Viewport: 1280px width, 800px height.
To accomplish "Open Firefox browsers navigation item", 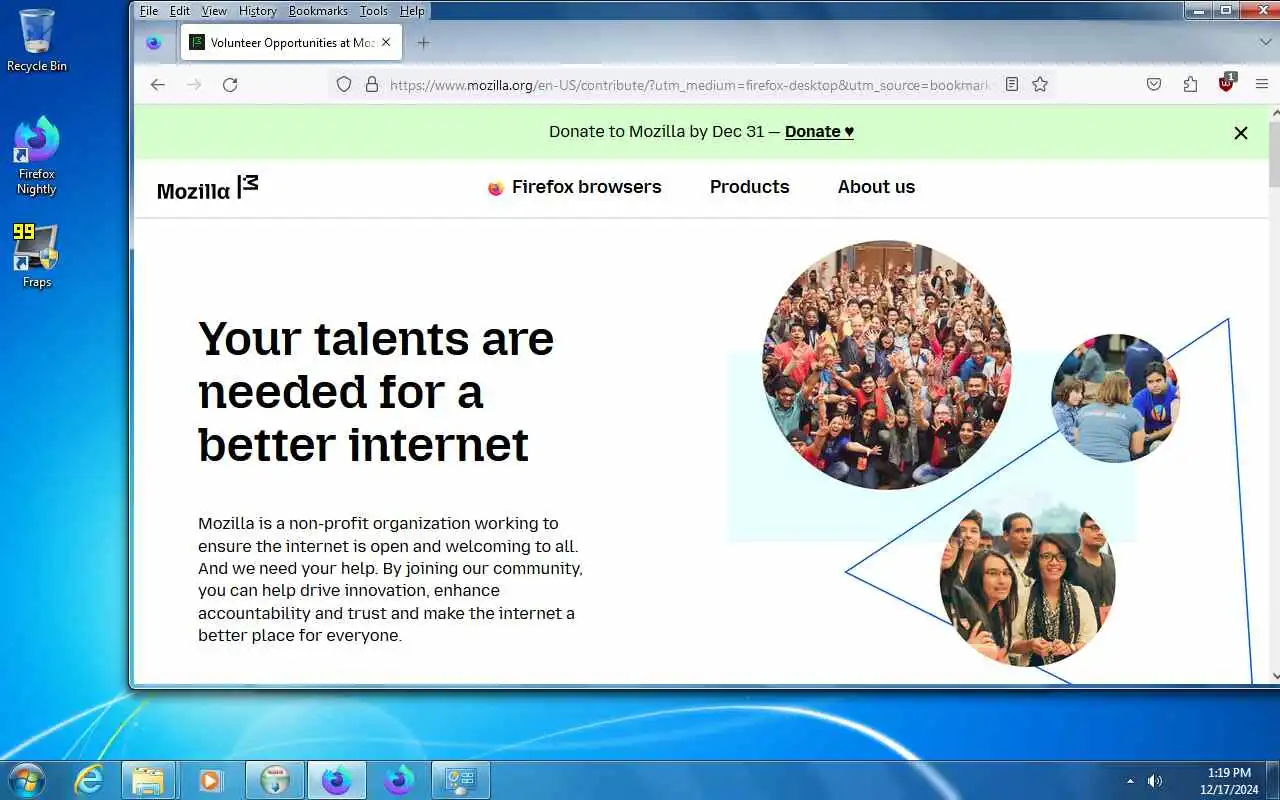I will point(574,187).
